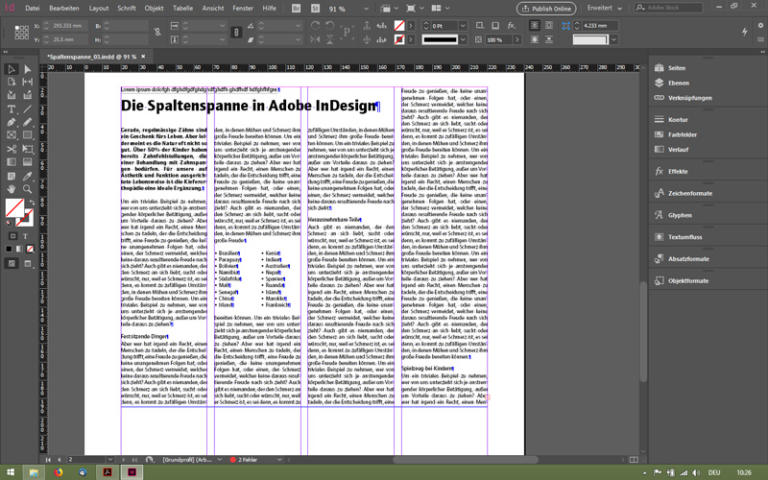Select the Pencil tool
Image resolution: width=768 pixels, height=480 pixels.
(27, 122)
